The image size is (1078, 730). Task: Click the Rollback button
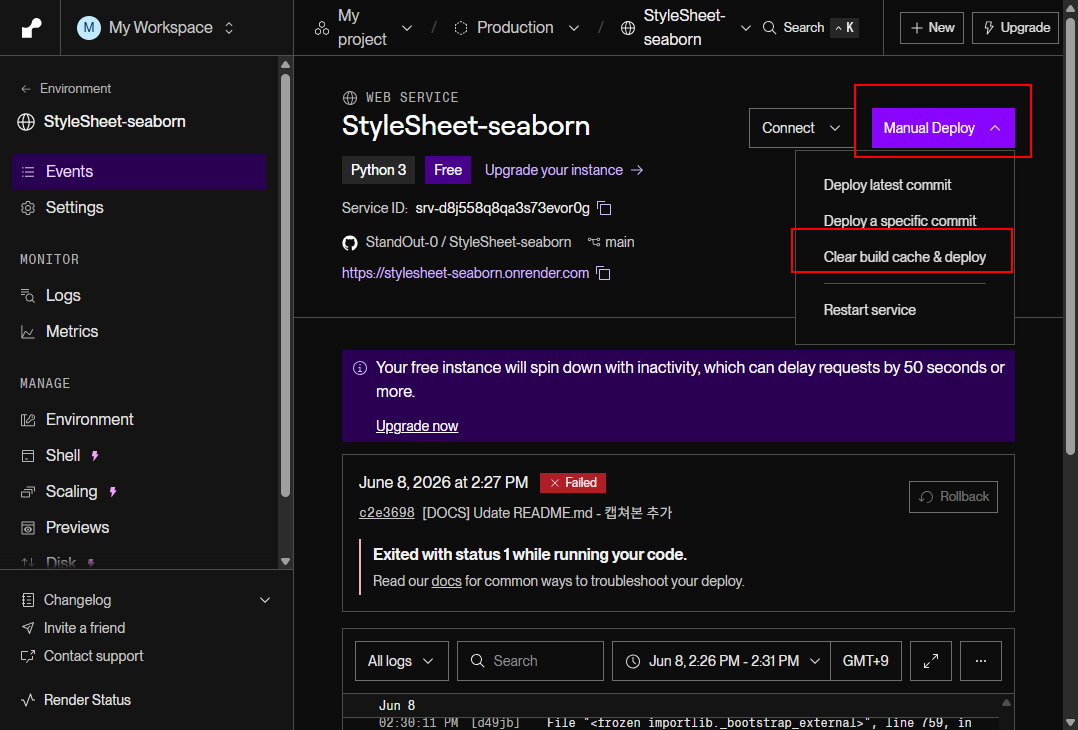click(953, 497)
